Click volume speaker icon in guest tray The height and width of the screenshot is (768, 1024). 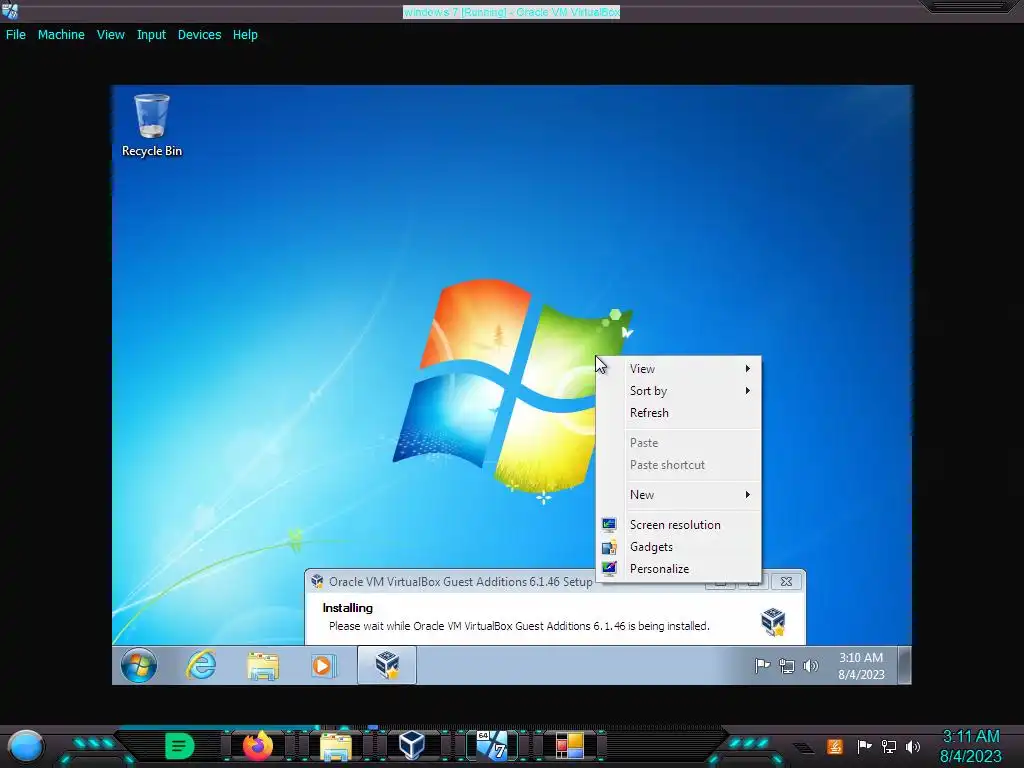[810, 666]
